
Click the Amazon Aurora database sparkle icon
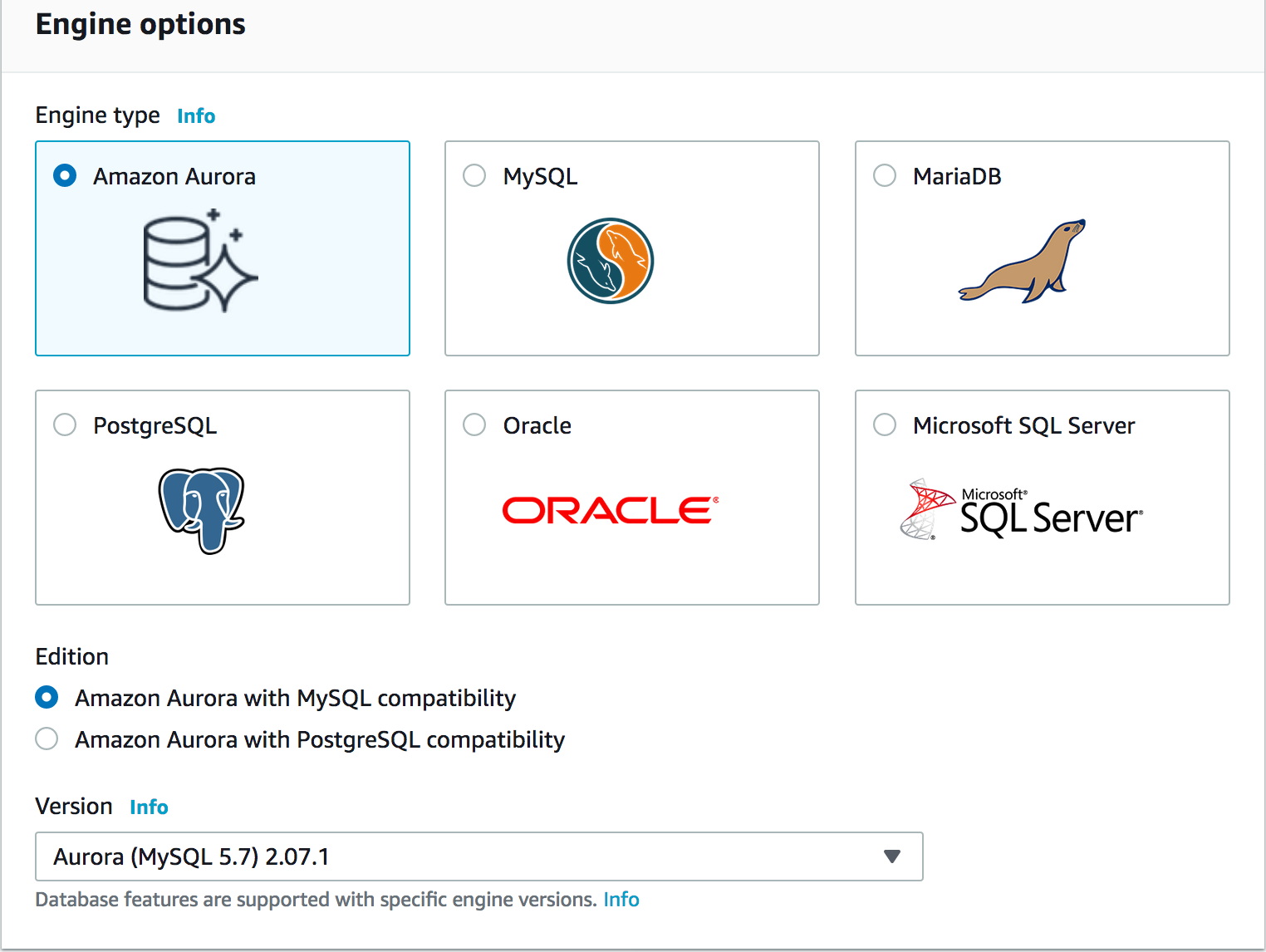[200, 261]
